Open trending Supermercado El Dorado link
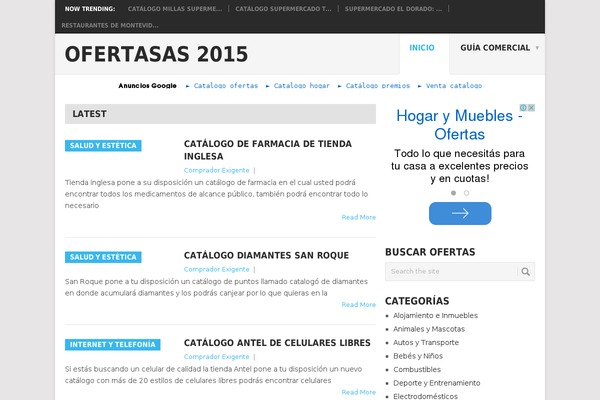600x400 pixels. tap(393, 9)
